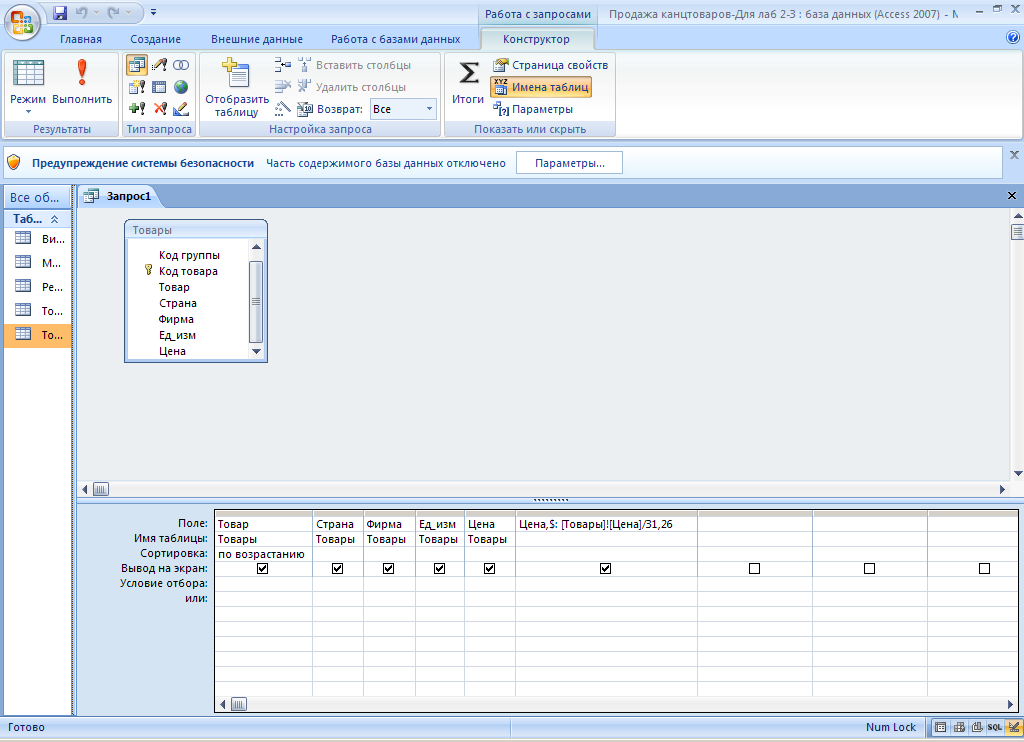The height and width of the screenshot is (742, 1024).
Task: Redo the action in quick access toolbar
Action: [113, 12]
